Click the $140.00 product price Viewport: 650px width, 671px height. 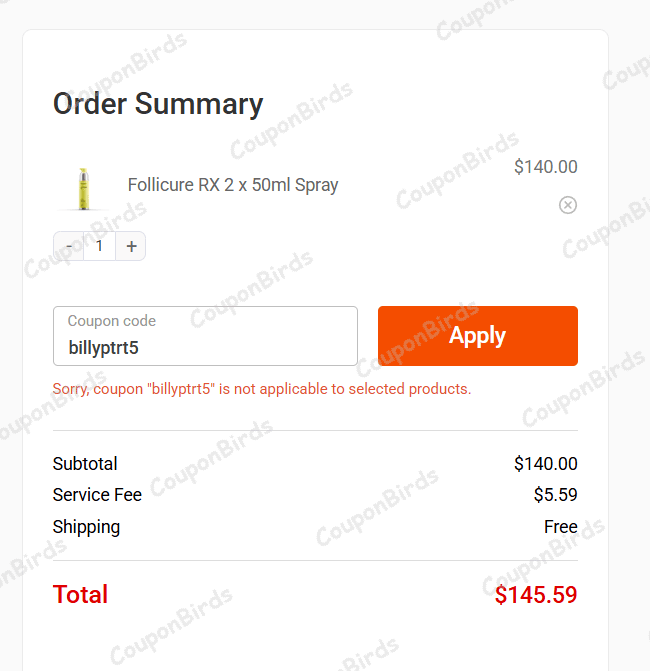pos(545,167)
